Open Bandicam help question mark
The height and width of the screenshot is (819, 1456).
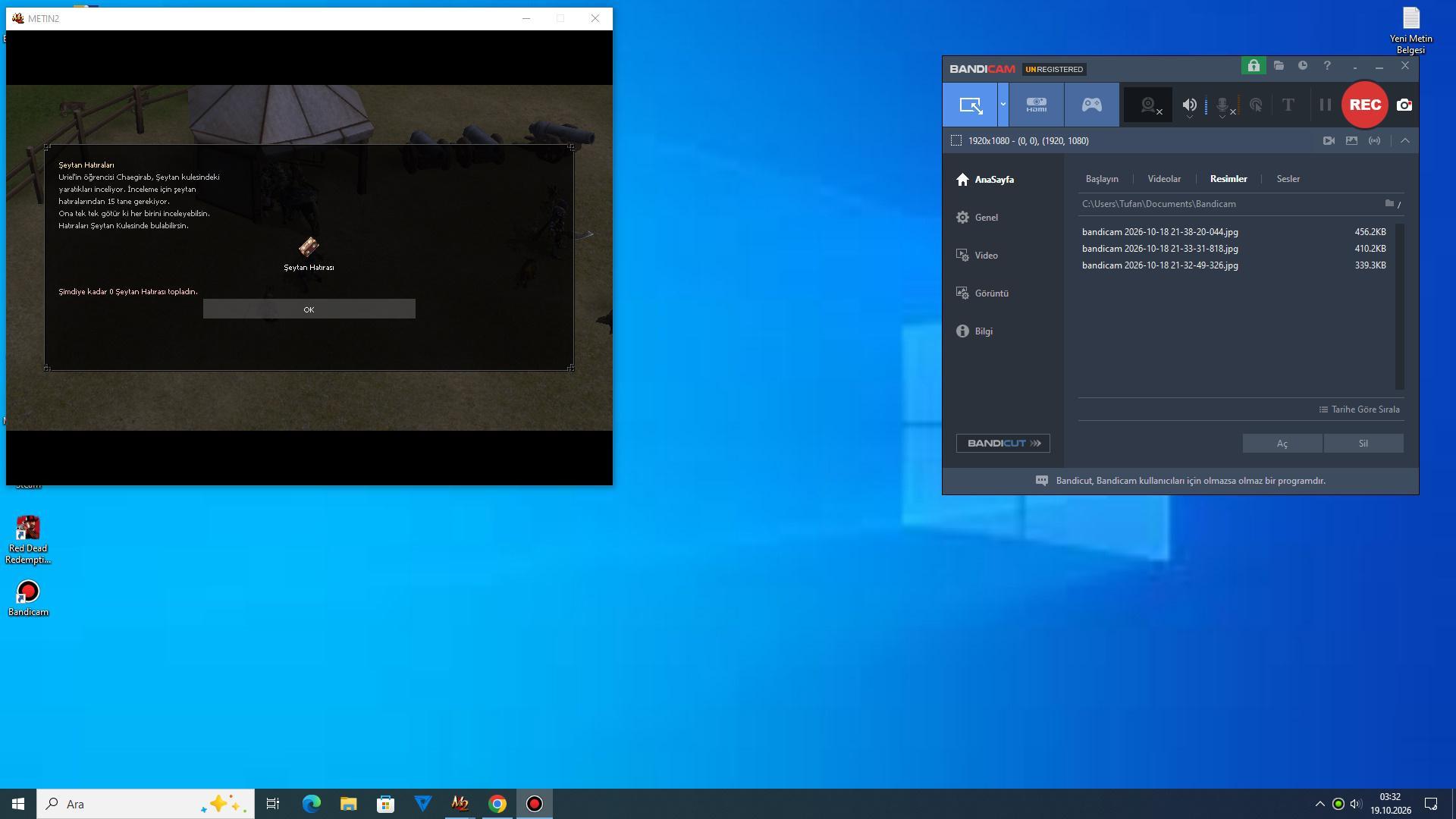pos(1327,66)
